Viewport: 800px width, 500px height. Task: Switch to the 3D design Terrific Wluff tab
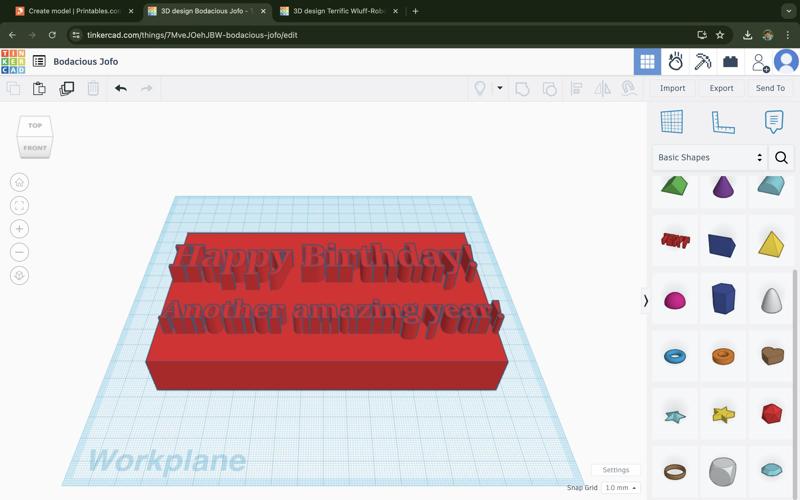click(x=339, y=11)
